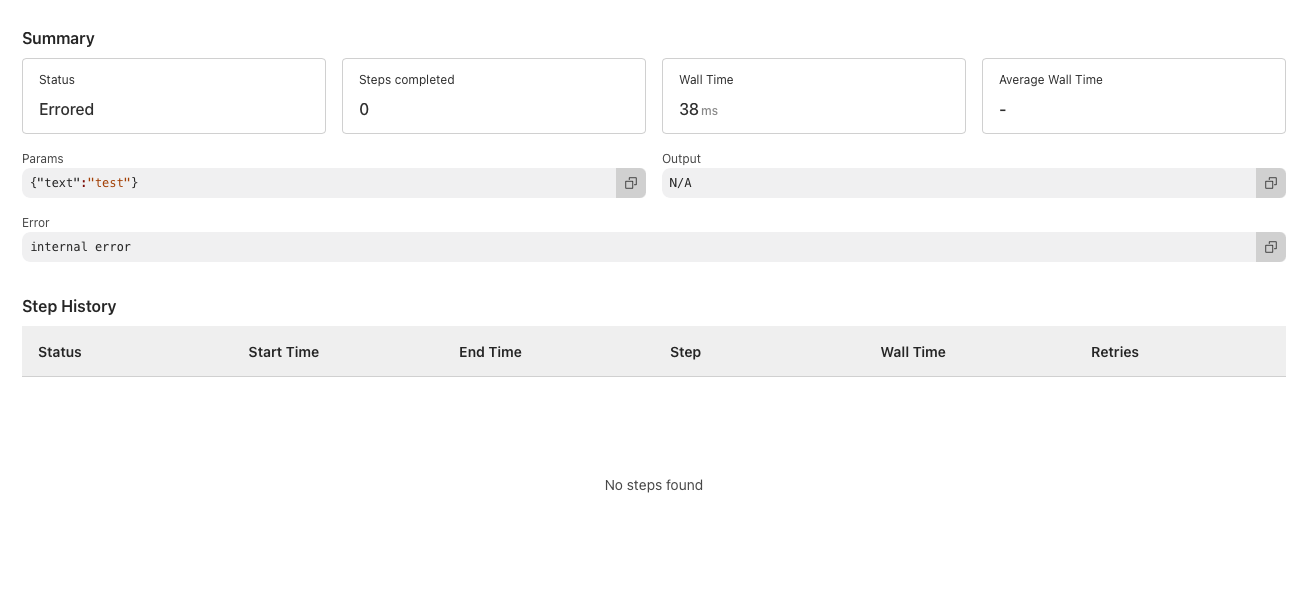Click the 38 ms Wall Time card
Screen dimensions: 1311x608
pyautogui.click(x=814, y=96)
